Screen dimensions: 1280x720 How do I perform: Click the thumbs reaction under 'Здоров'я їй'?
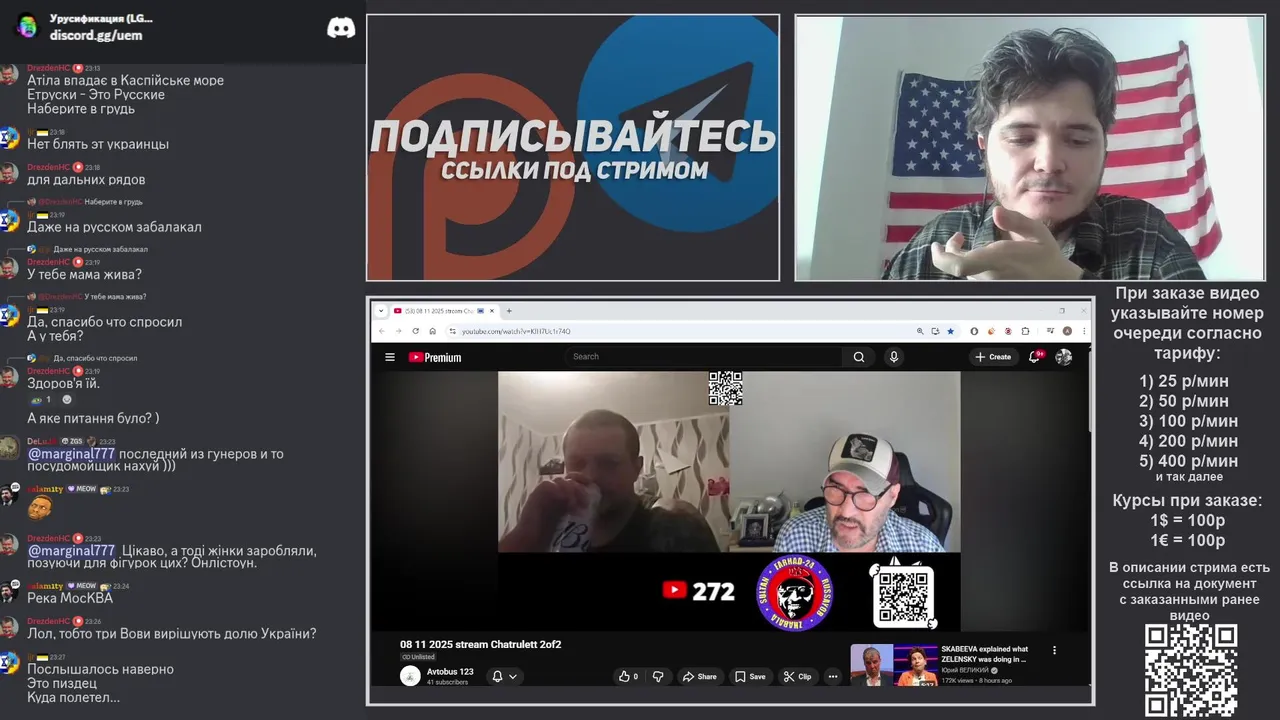(x=41, y=400)
